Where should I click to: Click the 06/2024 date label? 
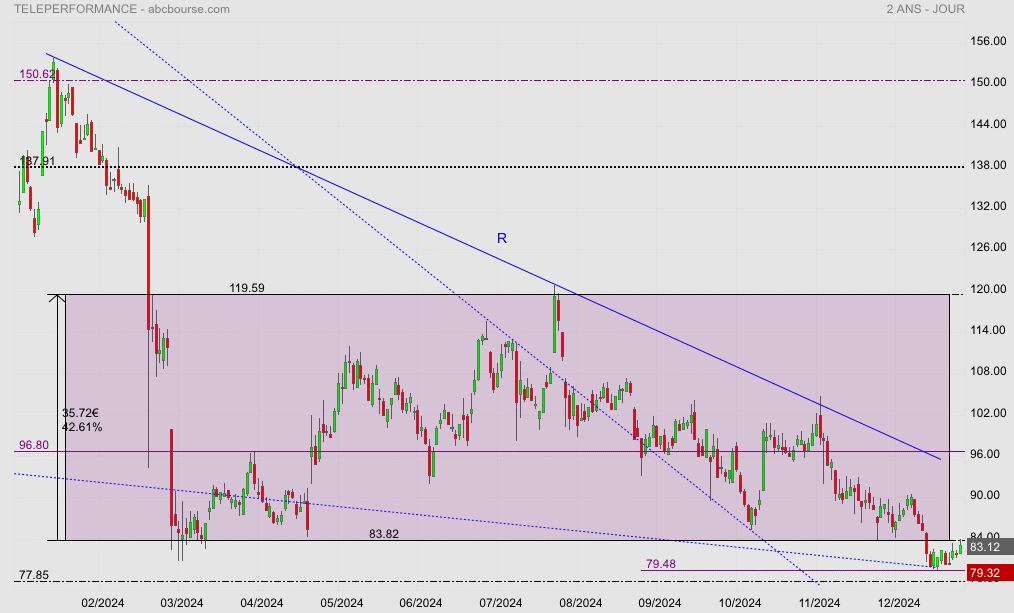[x=421, y=603]
